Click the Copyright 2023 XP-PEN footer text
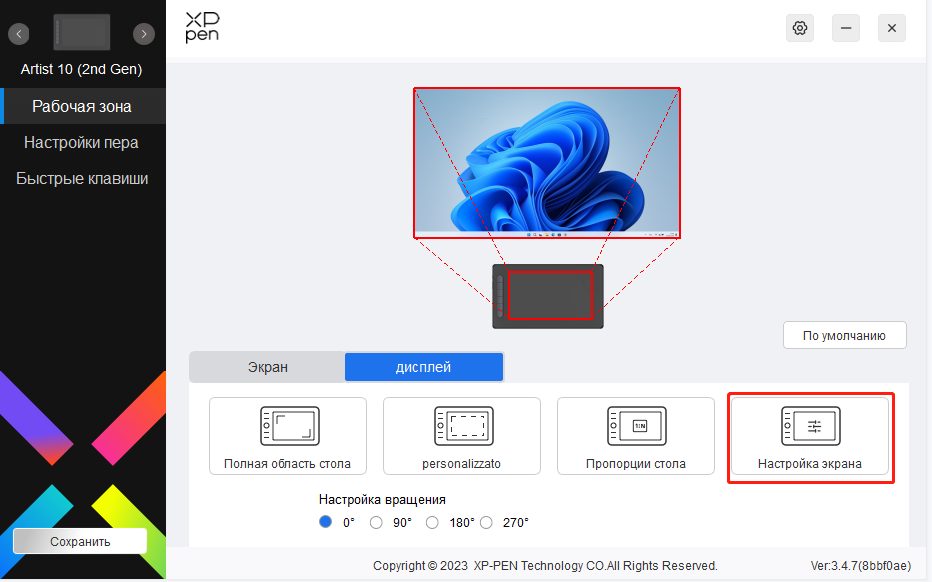Image resolution: width=932 pixels, height=582 pixels. (x=545, y=565)
